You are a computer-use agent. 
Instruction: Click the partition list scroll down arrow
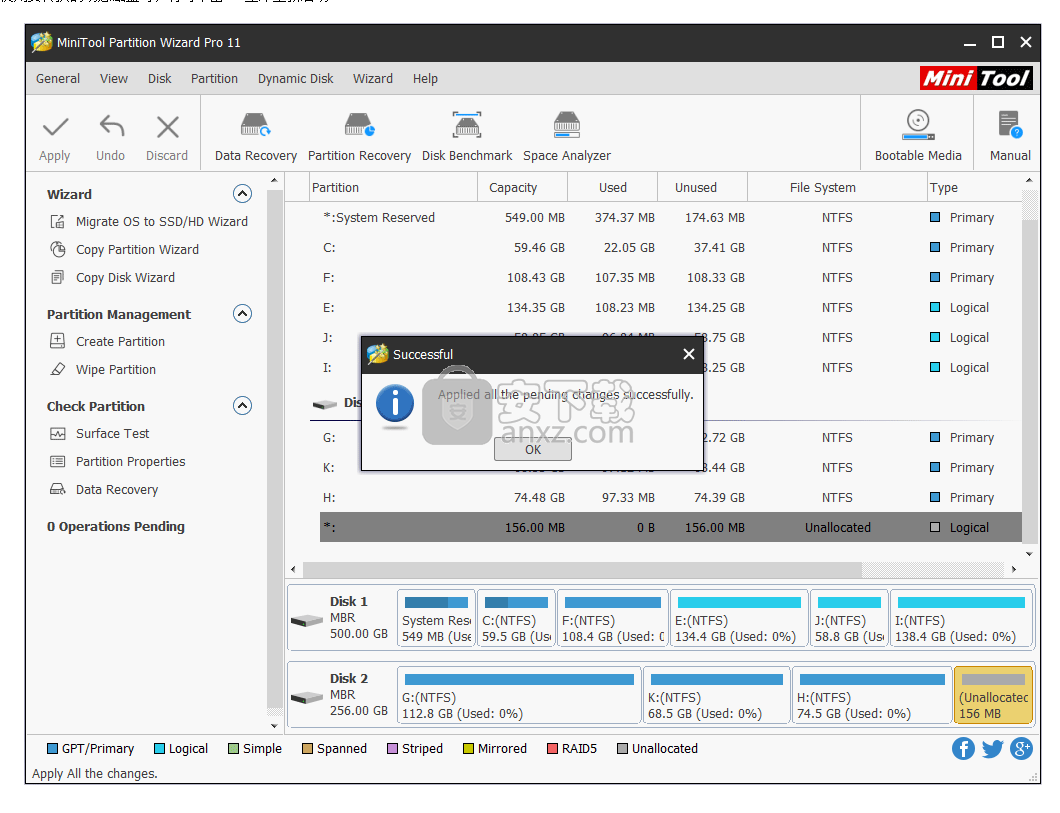pos(1029,553)
